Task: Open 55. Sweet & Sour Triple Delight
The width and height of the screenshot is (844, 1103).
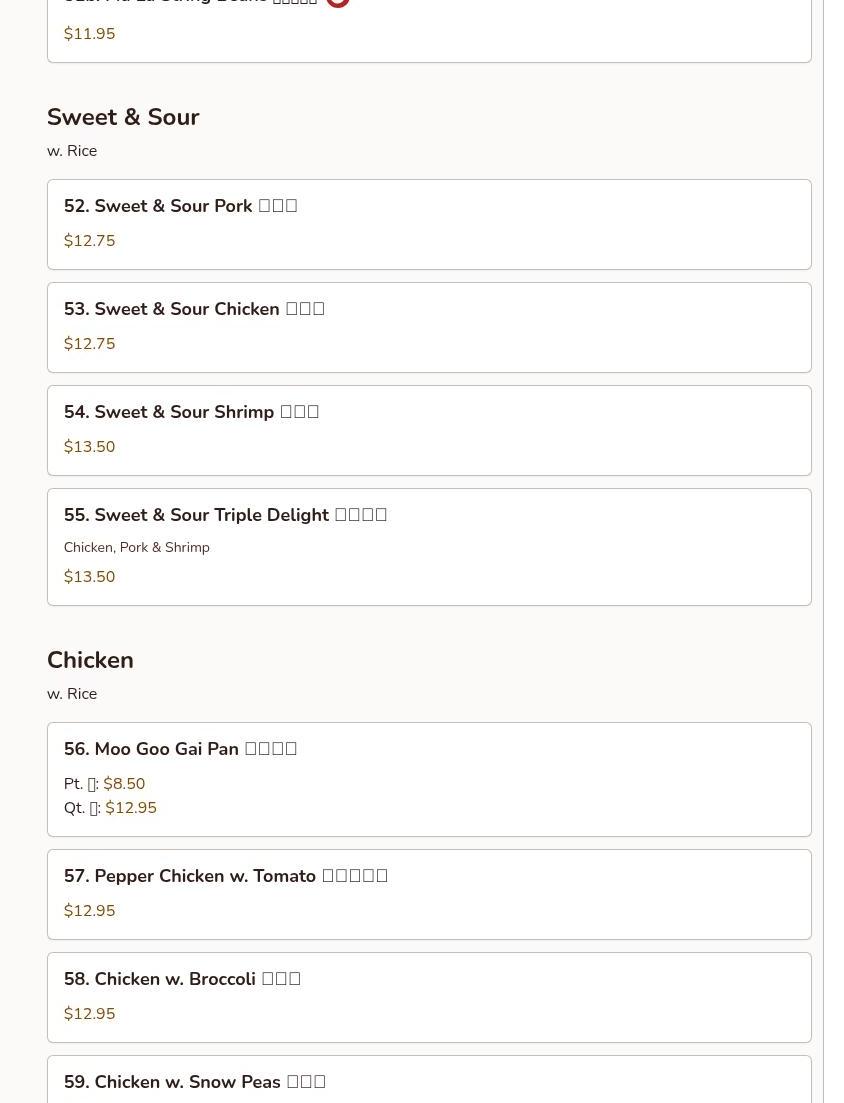Action: [225, 515]
